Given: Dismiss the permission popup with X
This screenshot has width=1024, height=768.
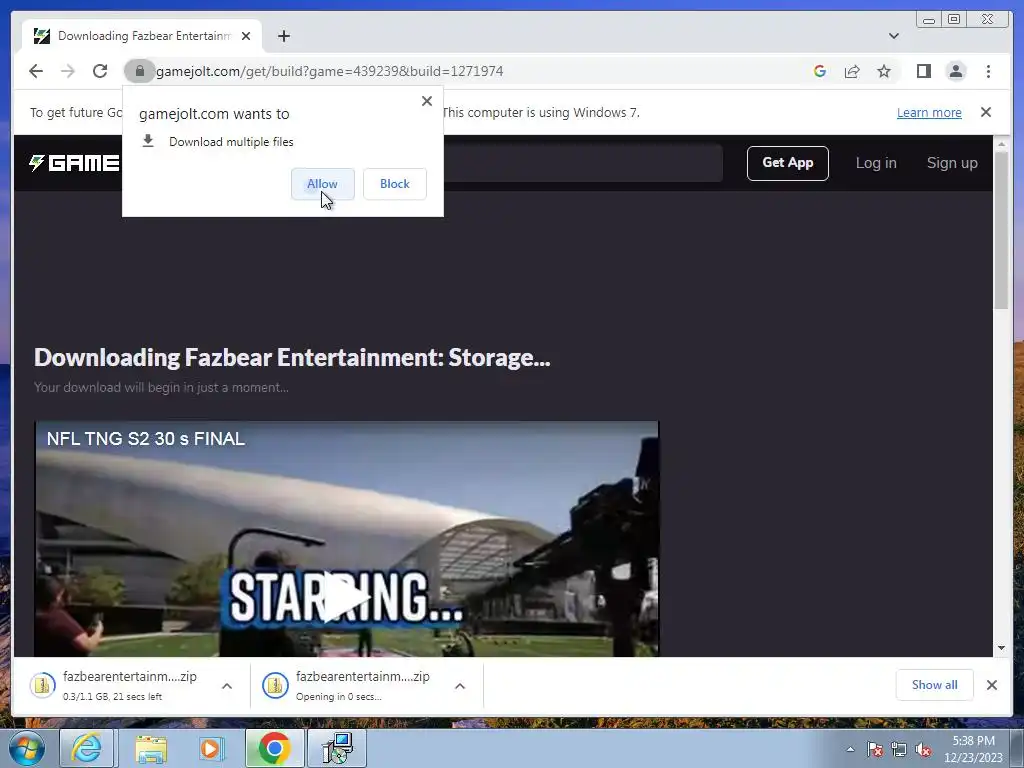Looking at the screenshot, I should click(427, 101).
